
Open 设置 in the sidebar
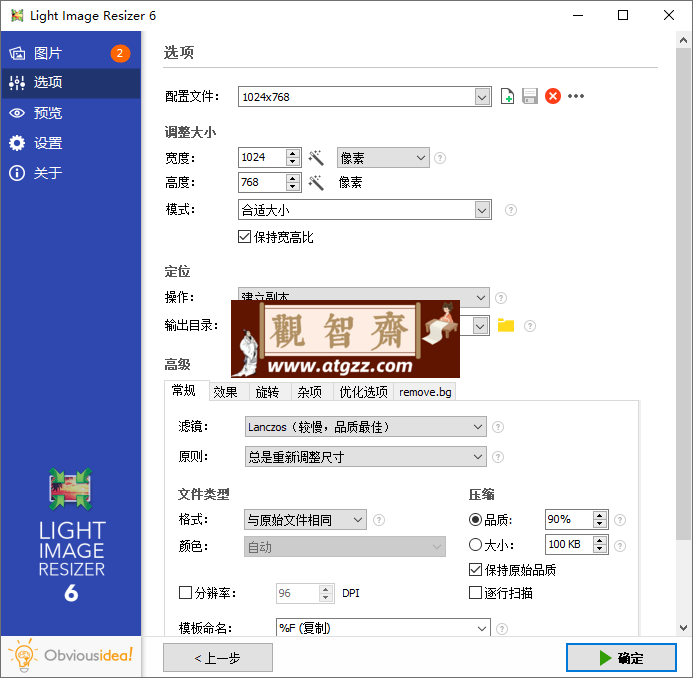[71, 143]
